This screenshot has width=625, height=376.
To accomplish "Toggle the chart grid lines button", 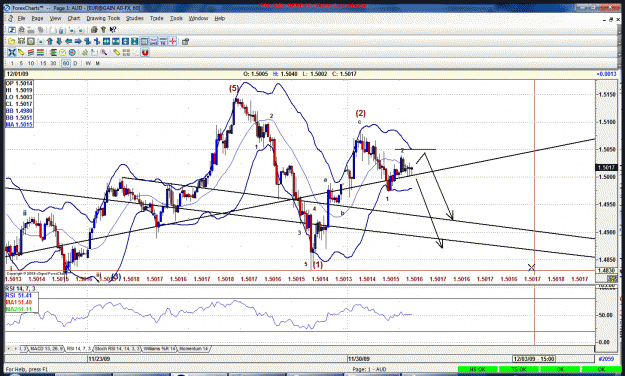I will coord(144,41).
